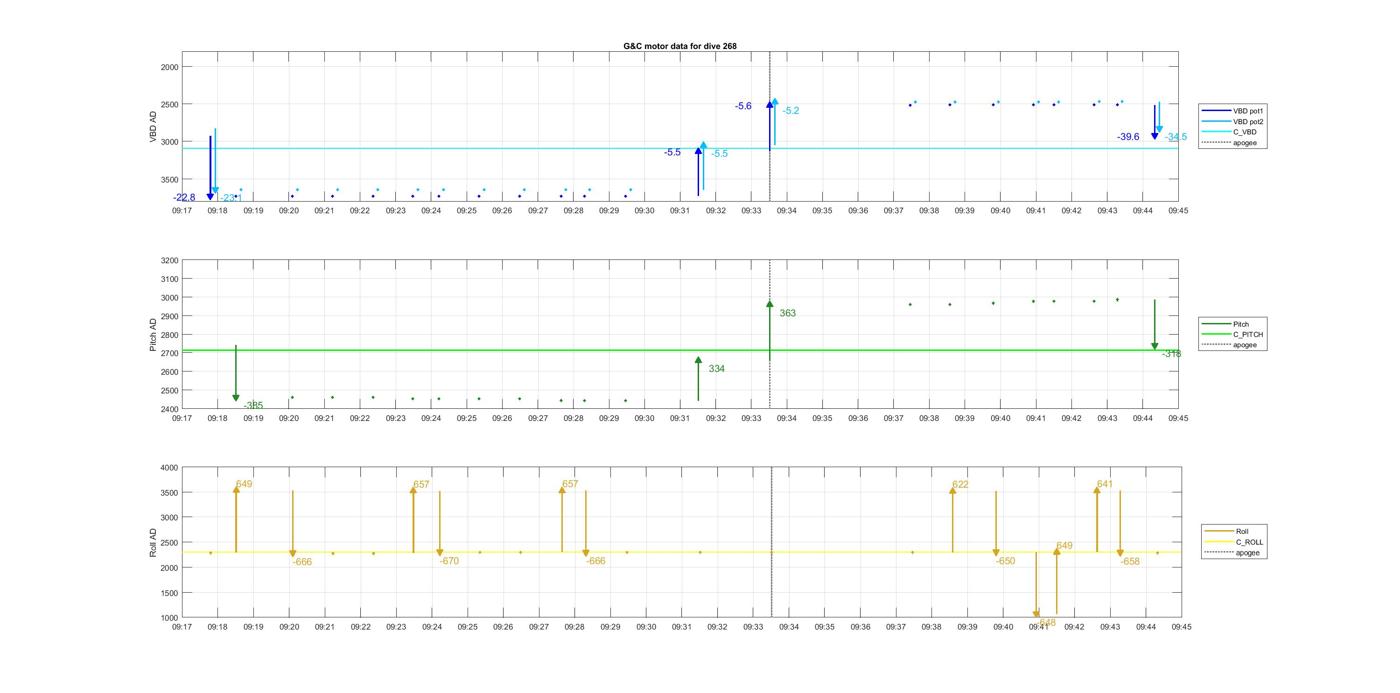This screenshot has width=1400, height=693.
Task: Click the "Roll AD" y-axis label
Action: coord(154,543)
